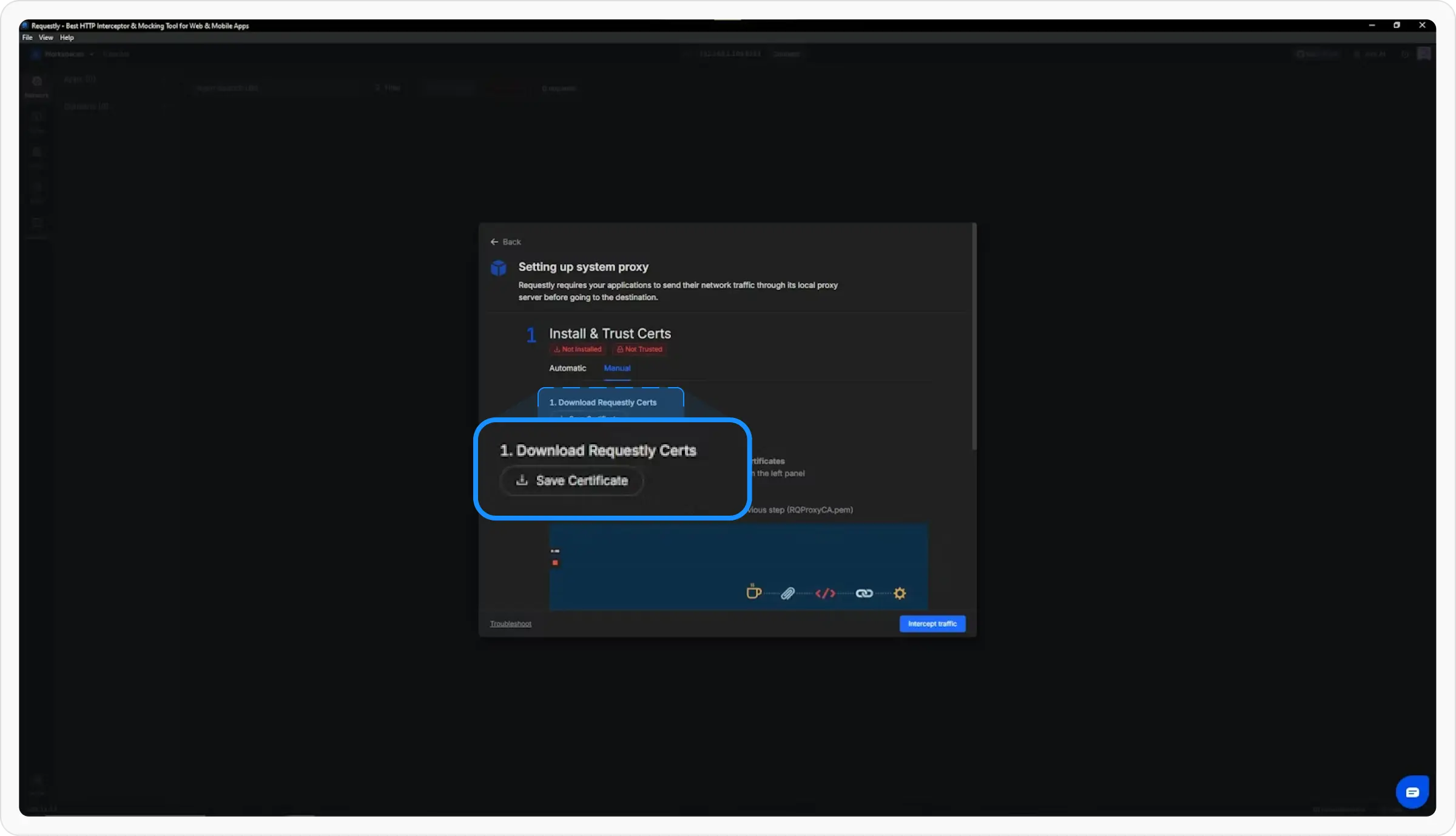This screenshot has width=1456, height=836.
Task: Open the File menu
Action: [x=27, y=37]
